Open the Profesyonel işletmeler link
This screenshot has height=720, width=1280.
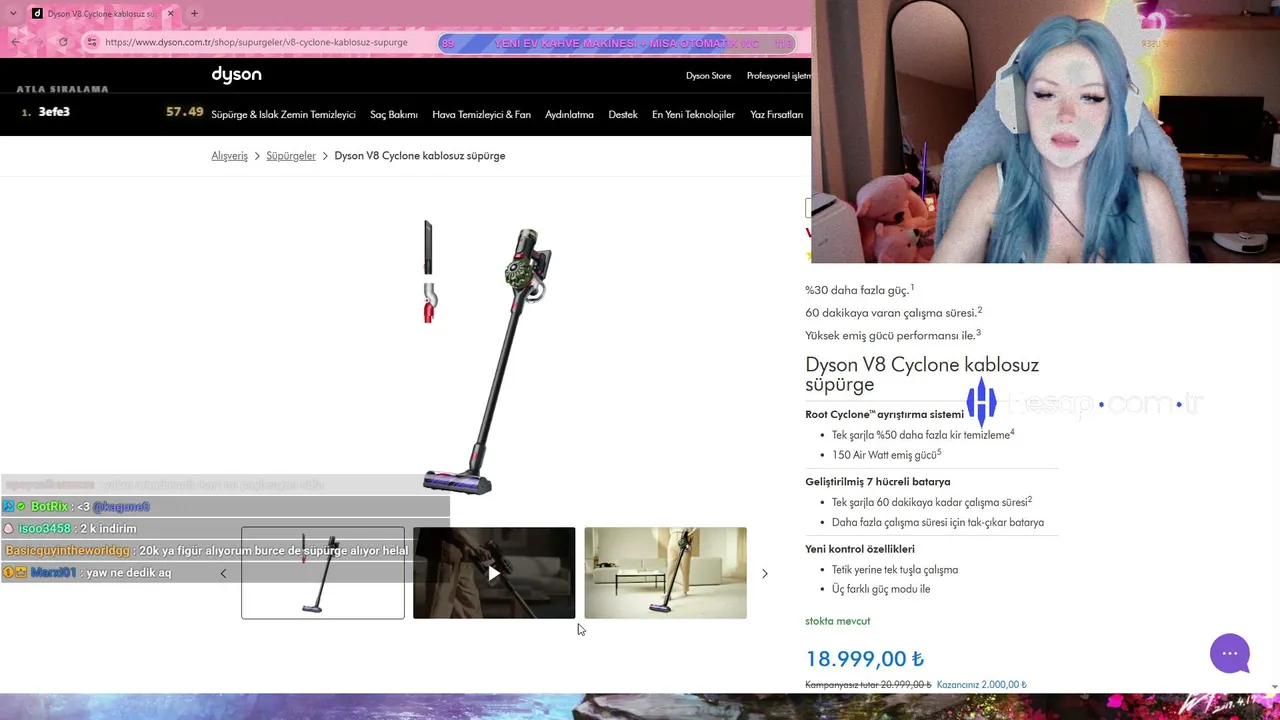coord(779,76)
